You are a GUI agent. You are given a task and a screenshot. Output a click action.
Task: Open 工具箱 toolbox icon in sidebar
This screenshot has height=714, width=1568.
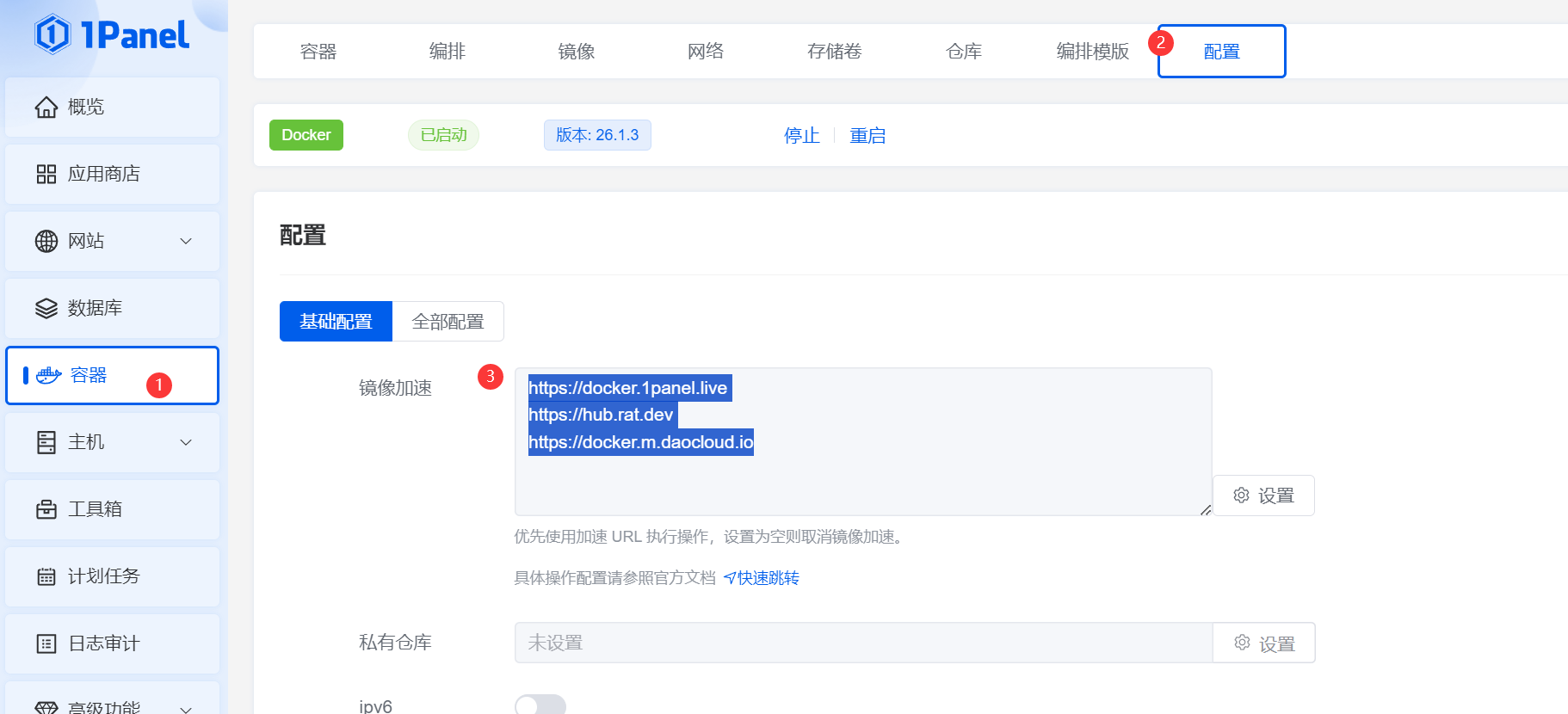pos(46,509)
